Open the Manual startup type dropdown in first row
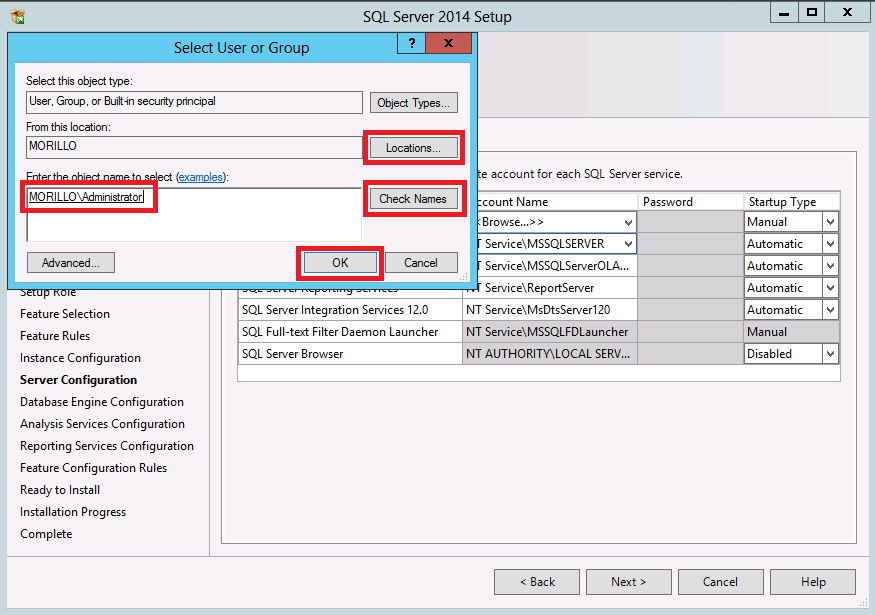Viewport: 875px width, 615px height. click(x=830, y=222)
